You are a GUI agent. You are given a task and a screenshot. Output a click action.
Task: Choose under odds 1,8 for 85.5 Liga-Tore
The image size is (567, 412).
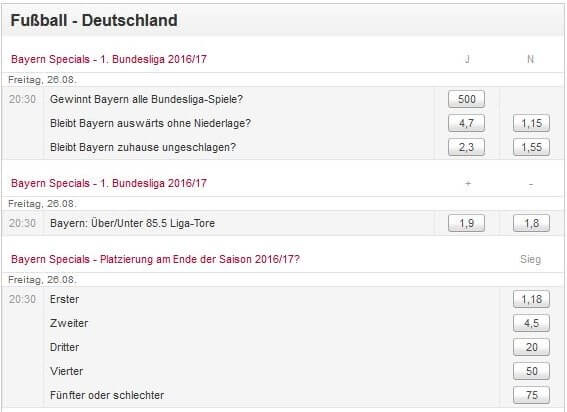click(x=531, y=223)
